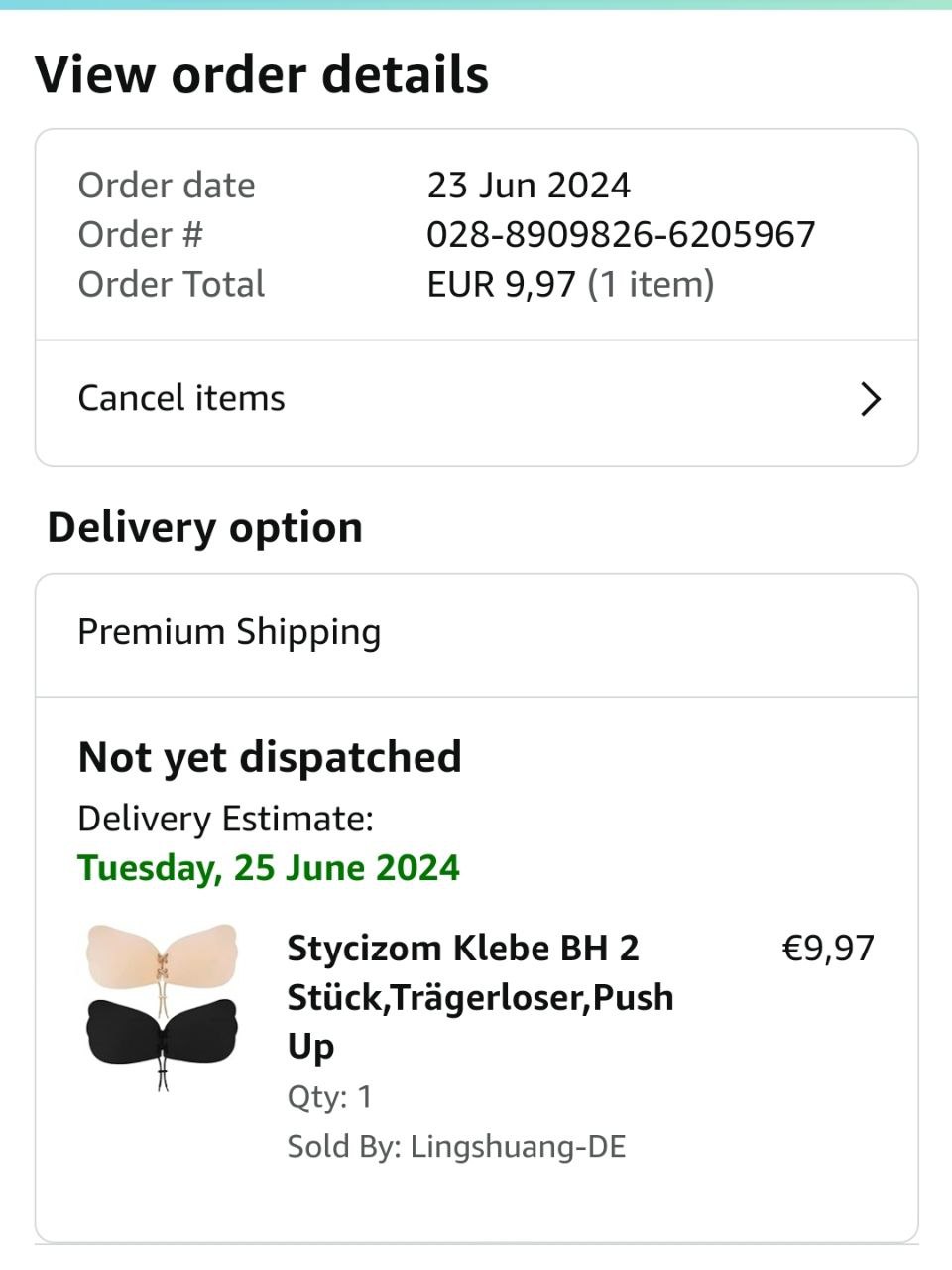The width and height of the screenshot is (952, 1270).
Task: Click the Order # label
Action: 140,235
